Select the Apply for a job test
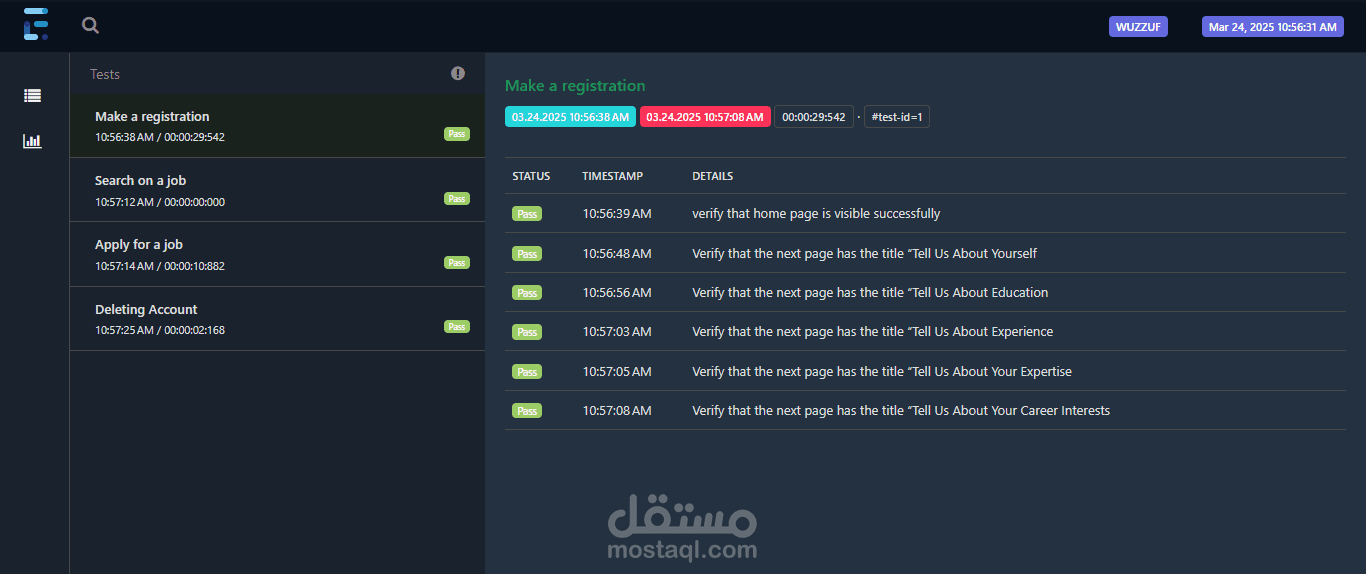Screen dimensions: 1366x574 pos(277,254)
